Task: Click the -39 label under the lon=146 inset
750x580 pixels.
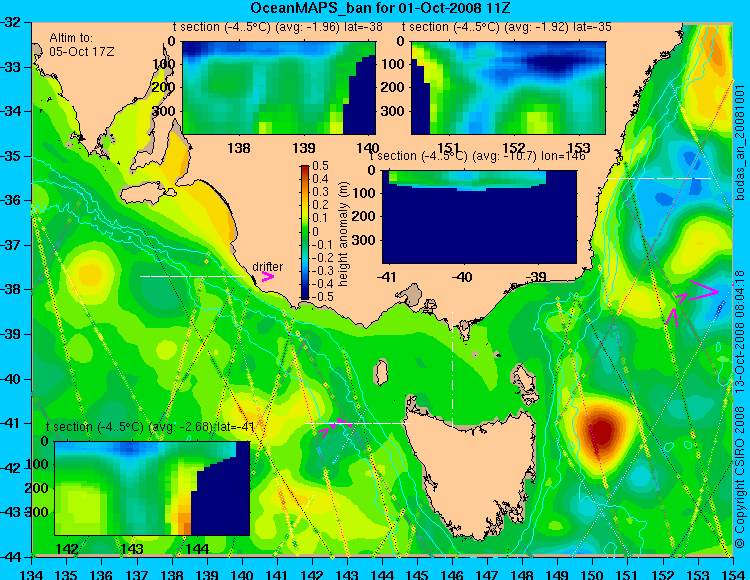Action: click(537, 276)
